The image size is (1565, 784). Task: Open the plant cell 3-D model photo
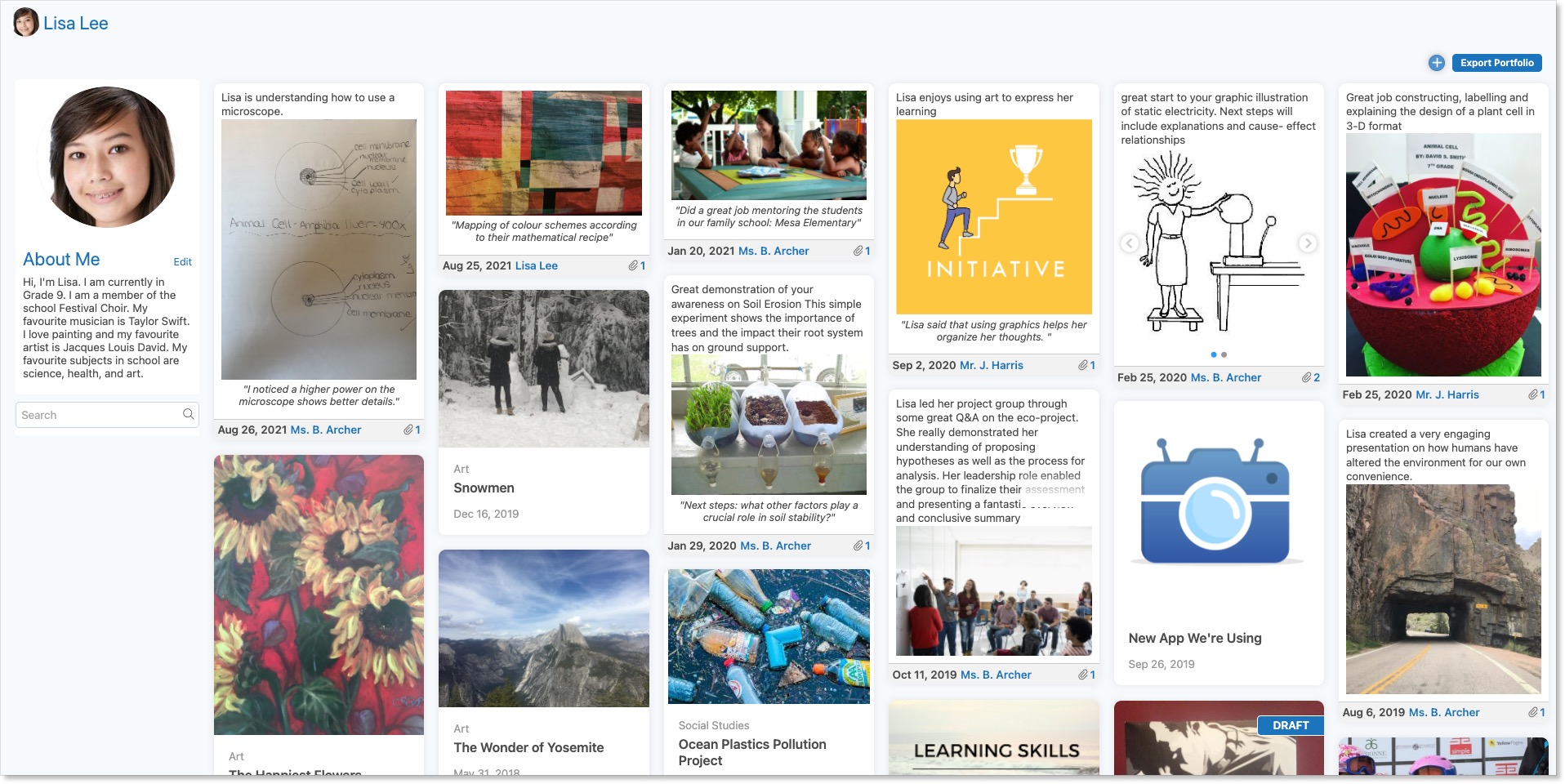pyautogui.click(x=1444, y=255)
